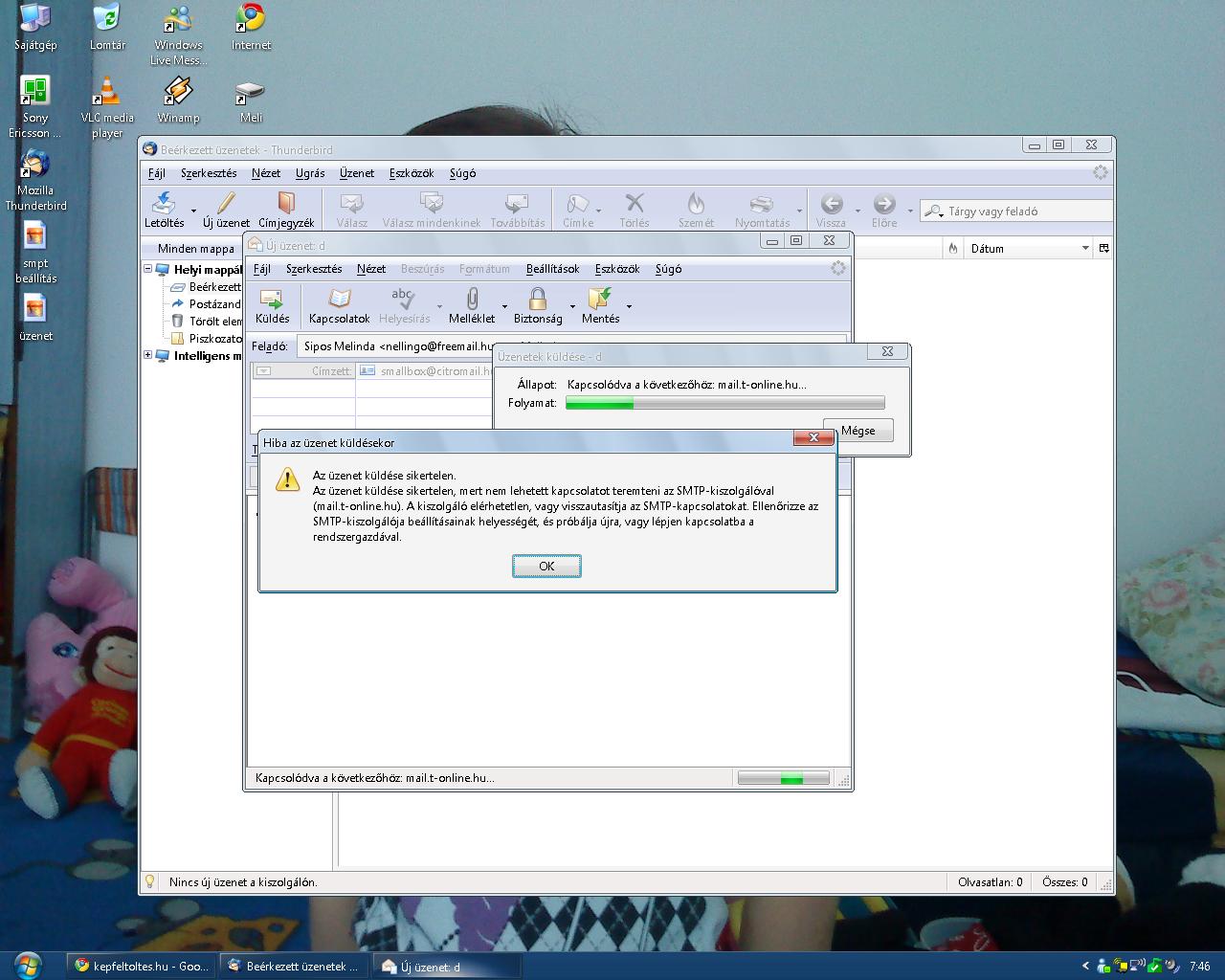This screenshot has height=980, width=1225.
Task: Click the Nyomtatás printer icon
Action: click(762, 203)
